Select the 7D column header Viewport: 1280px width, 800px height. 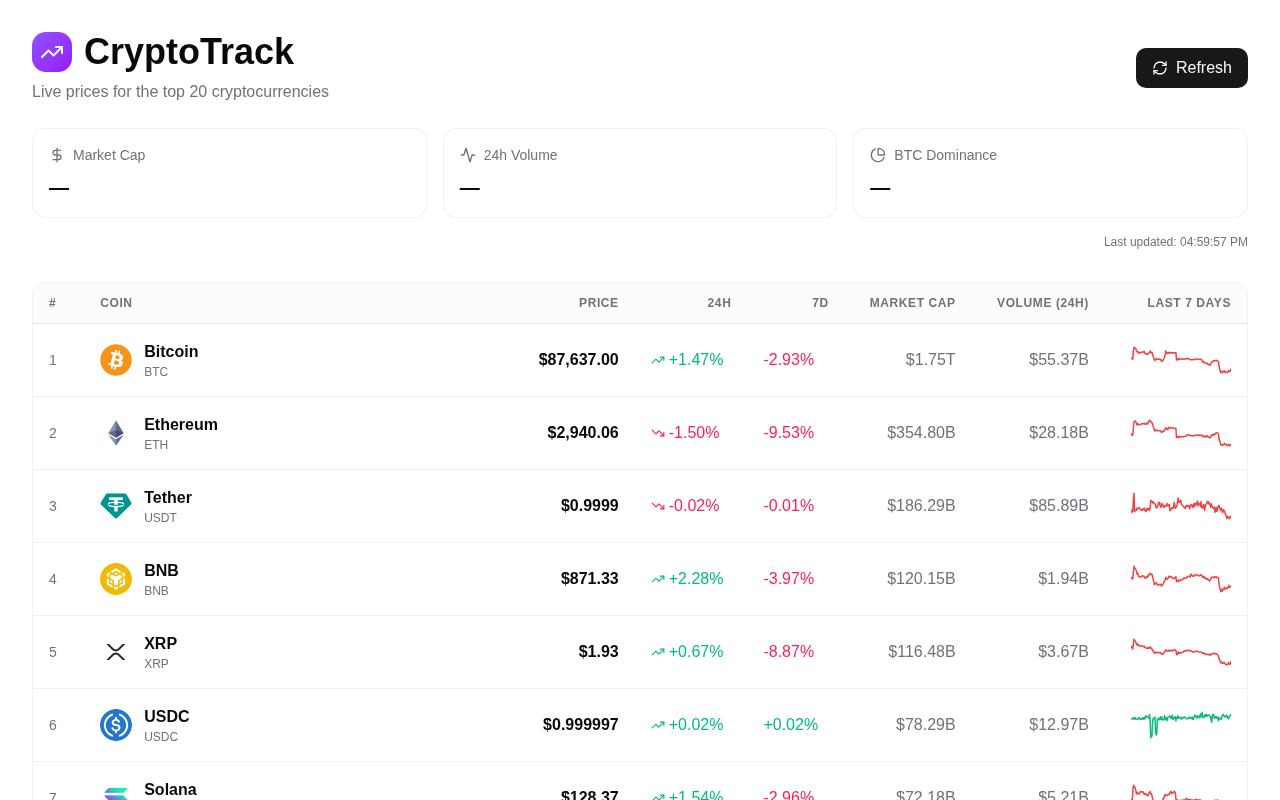coord(820,302)
